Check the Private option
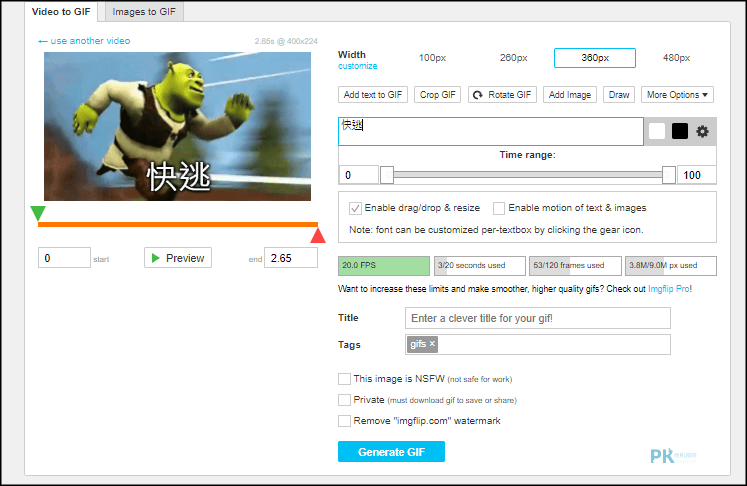 tap(344, 400)
